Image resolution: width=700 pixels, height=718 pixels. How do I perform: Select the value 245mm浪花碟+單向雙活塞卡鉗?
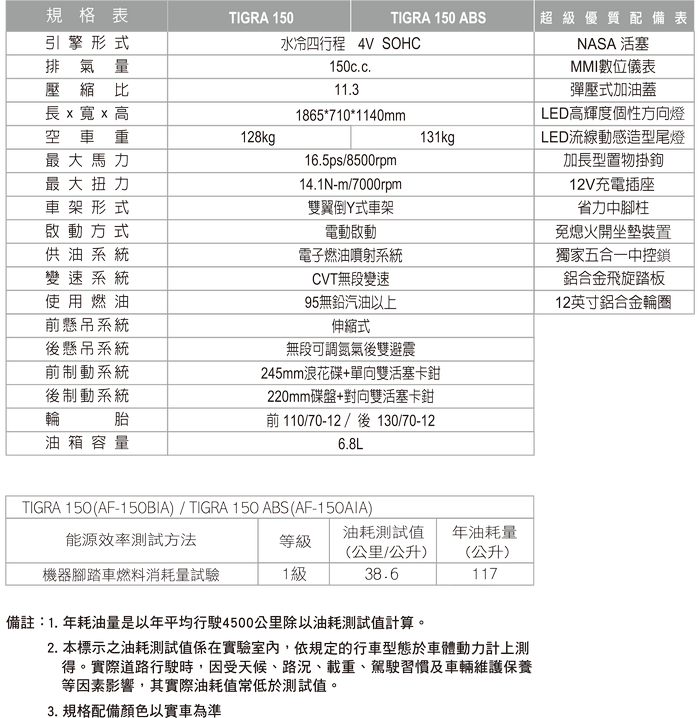pos(350,373)
